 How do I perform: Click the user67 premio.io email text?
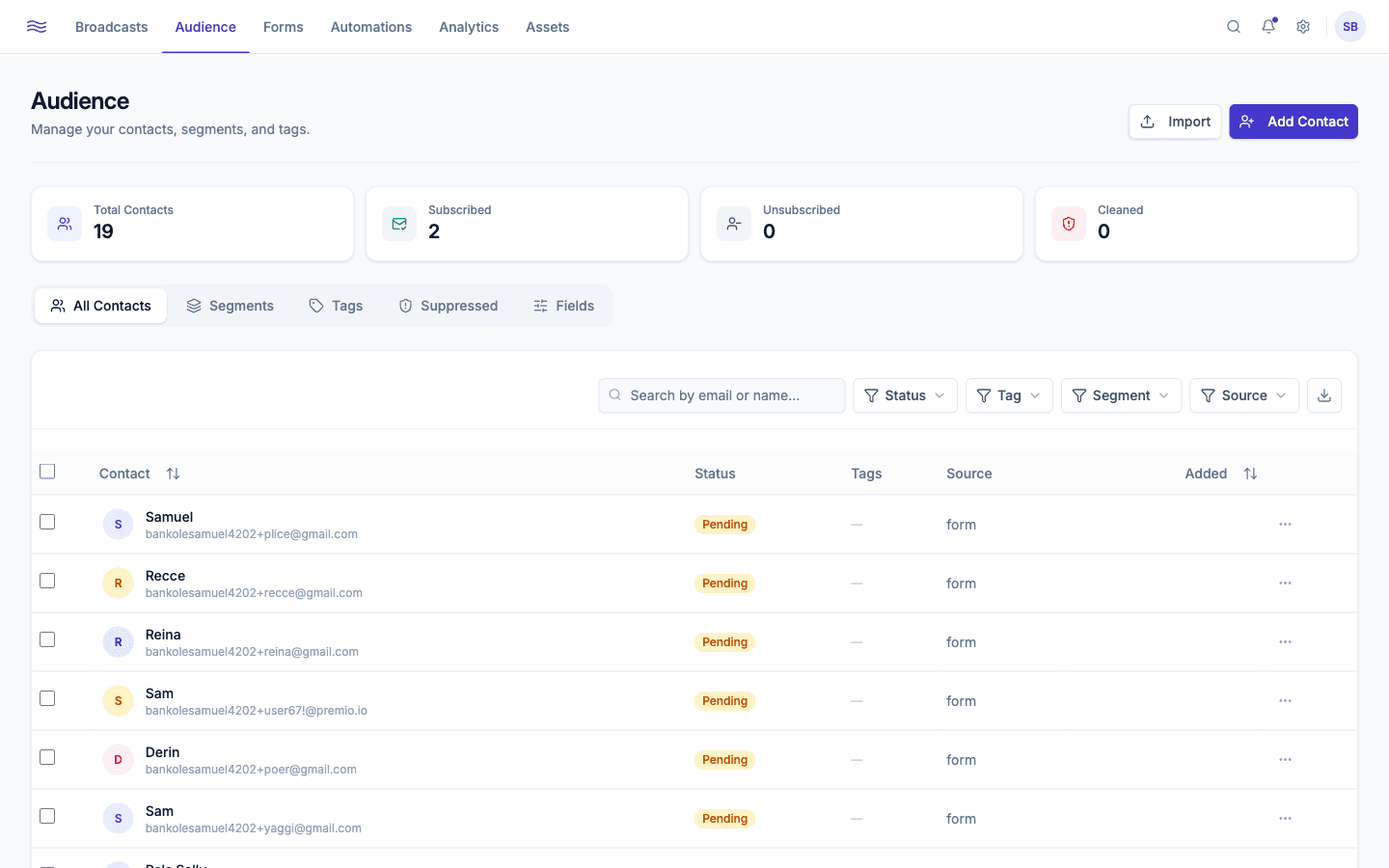pos(257,711)
